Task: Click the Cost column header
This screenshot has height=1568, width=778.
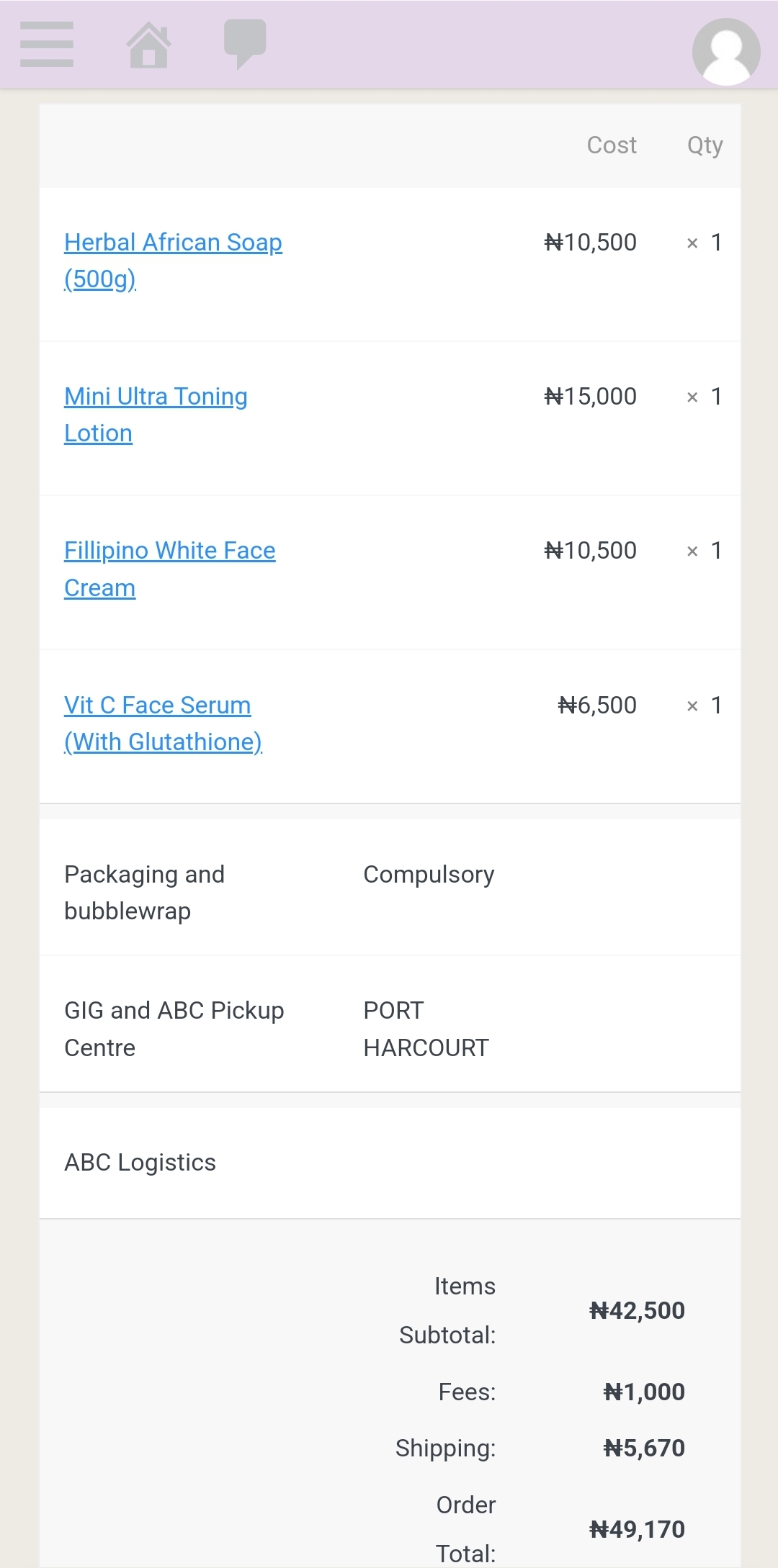Action: pyautogui.click(x=612, y=145)
